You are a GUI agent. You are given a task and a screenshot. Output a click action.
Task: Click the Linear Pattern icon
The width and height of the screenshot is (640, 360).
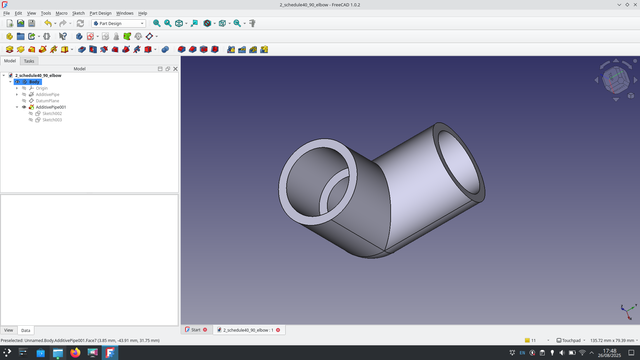pos(242,49)
